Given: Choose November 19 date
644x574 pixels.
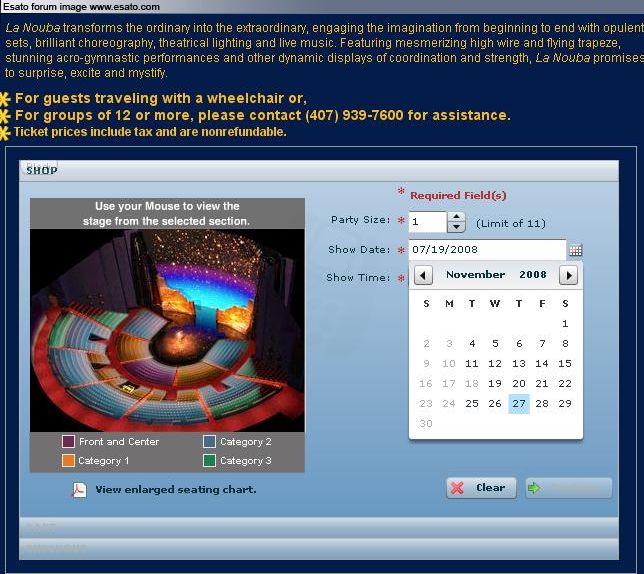Looking at the screenshot, I should coord(495,384).
